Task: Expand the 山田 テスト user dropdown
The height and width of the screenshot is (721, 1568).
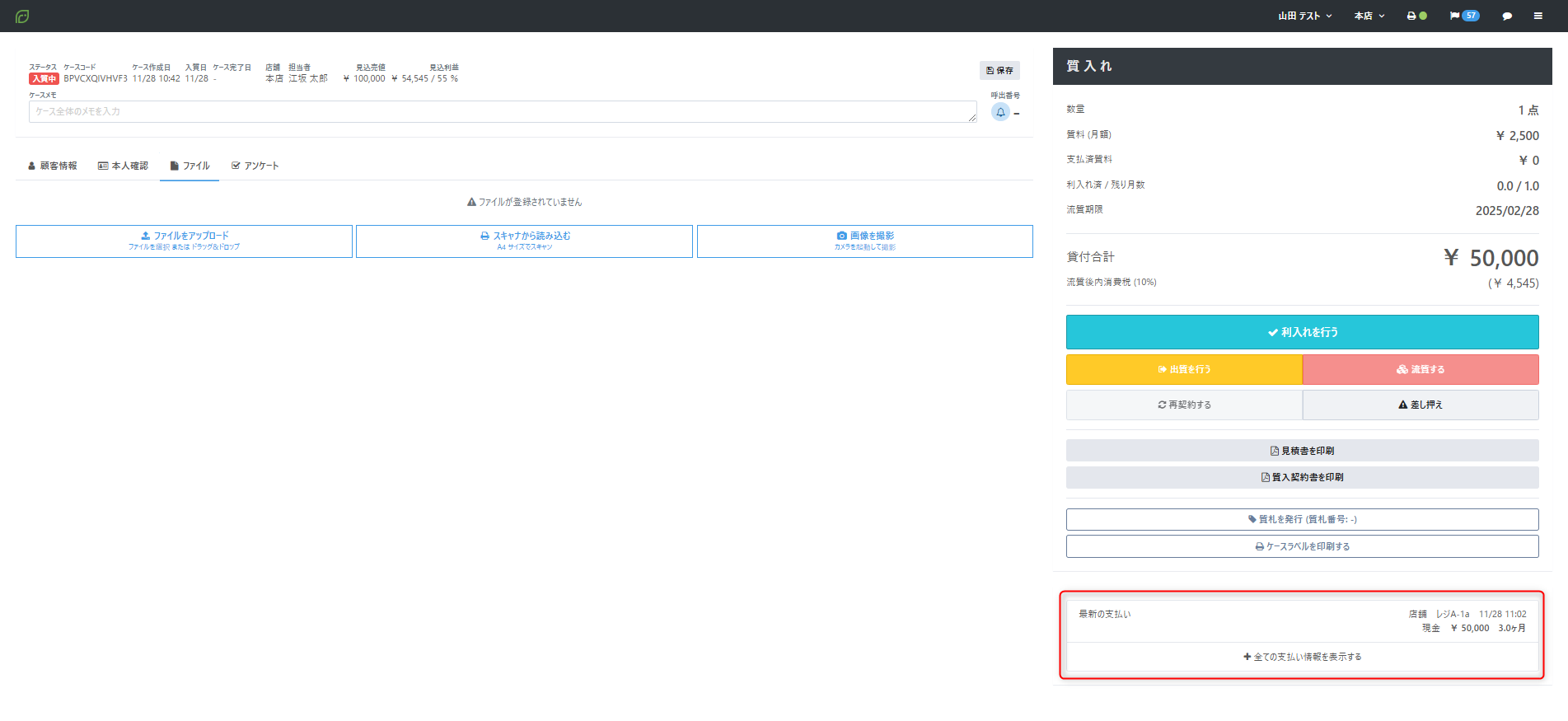Action: tap(1305, 16)
